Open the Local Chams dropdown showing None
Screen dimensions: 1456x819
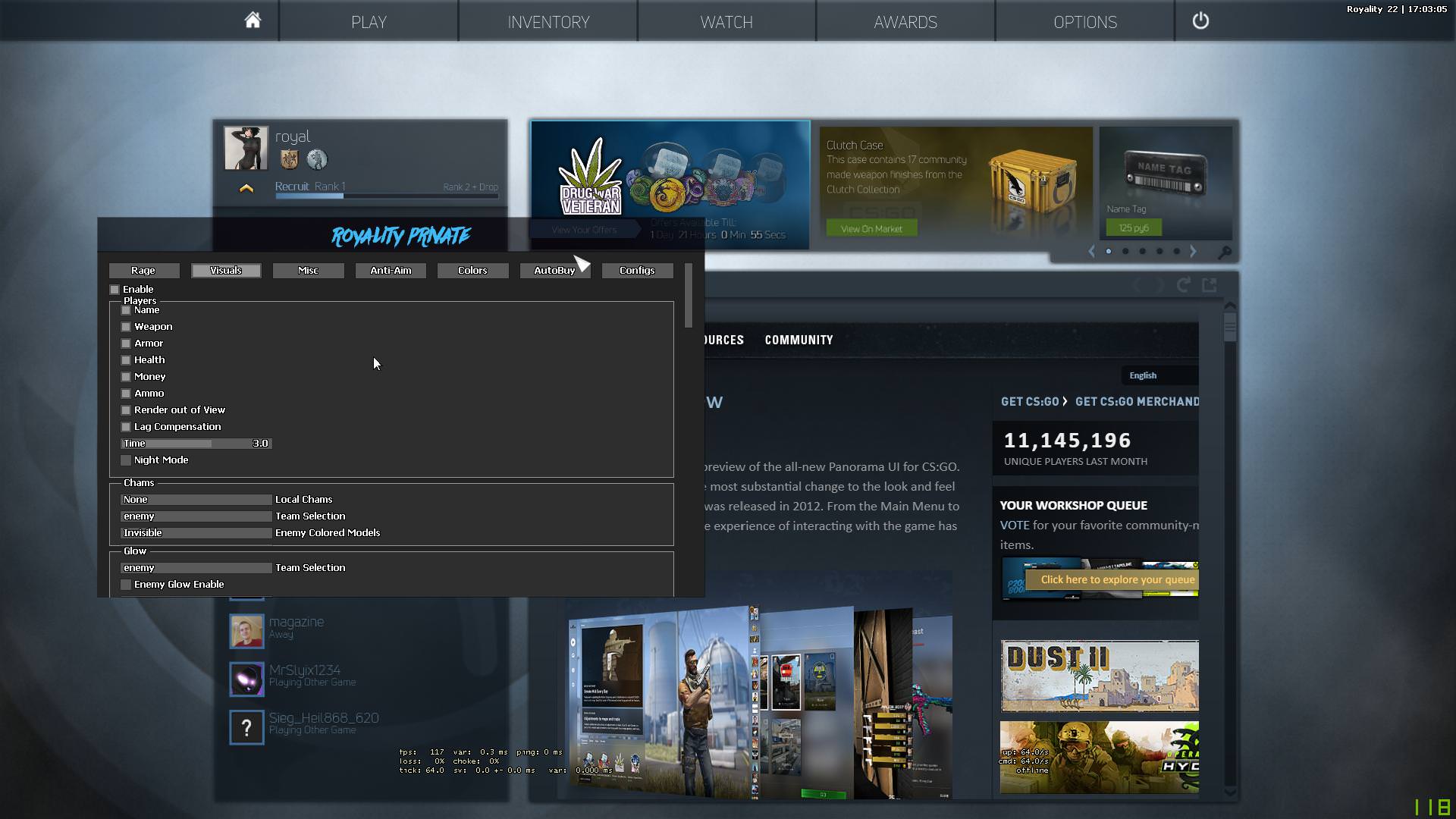196,500
